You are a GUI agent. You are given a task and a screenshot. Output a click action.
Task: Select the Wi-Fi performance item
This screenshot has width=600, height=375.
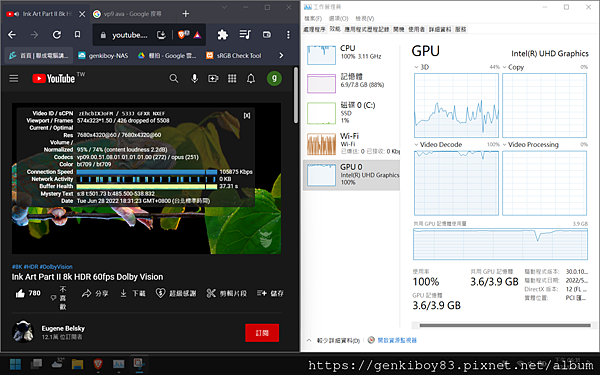[351, 143]
